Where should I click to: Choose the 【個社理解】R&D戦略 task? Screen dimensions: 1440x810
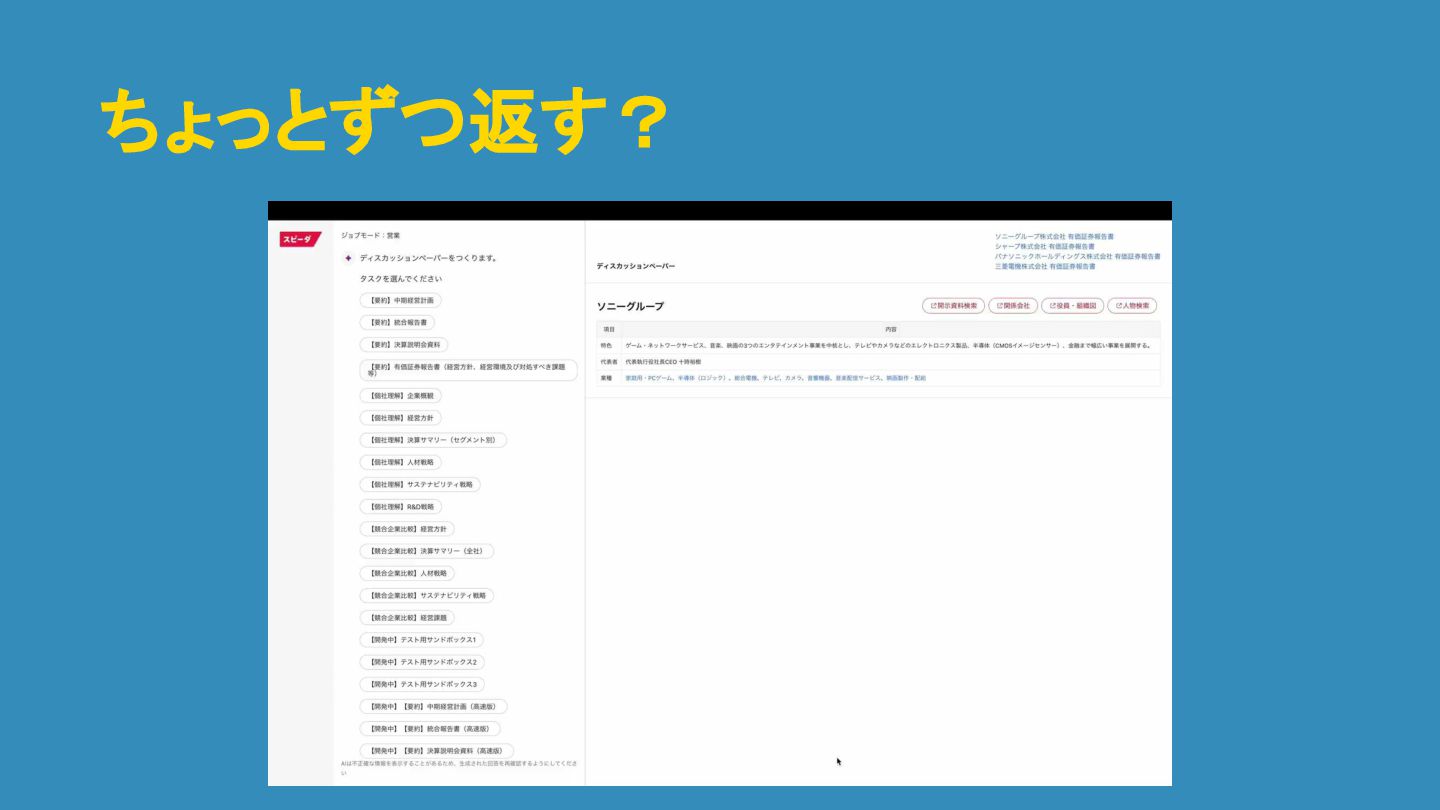[400, 507]
